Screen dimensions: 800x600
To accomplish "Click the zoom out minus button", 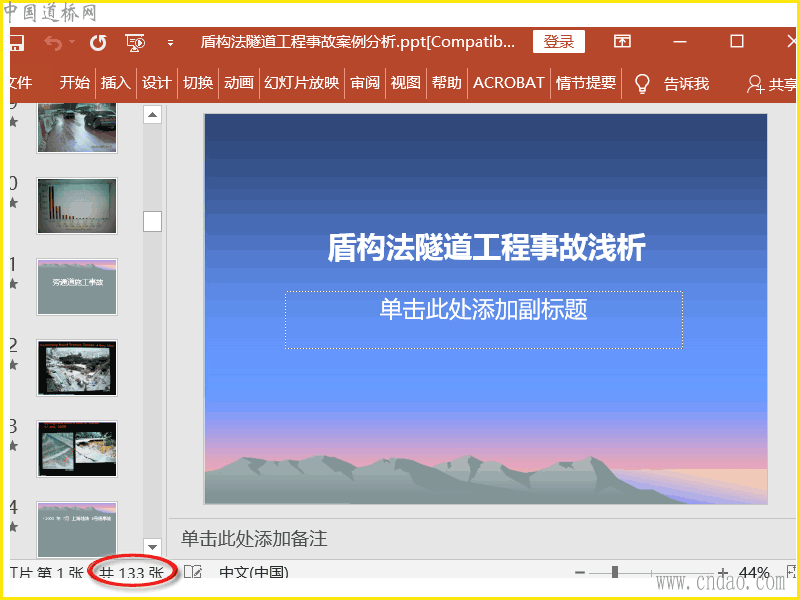I will (580, 572).
